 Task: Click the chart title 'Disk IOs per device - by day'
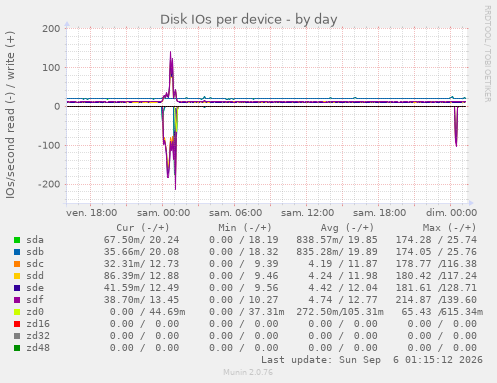[x=249, y=19]
